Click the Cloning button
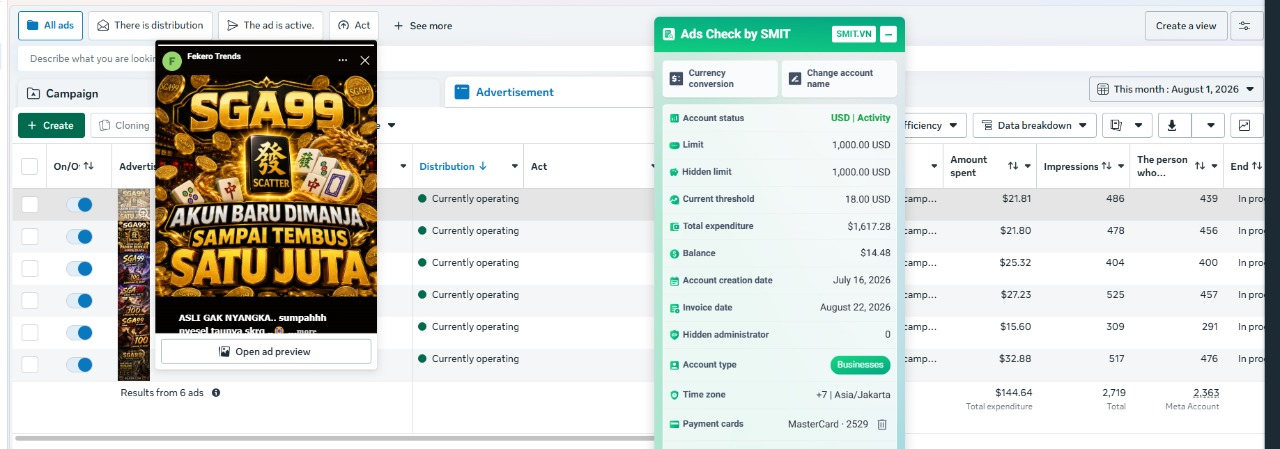 [x=122, y=125]
